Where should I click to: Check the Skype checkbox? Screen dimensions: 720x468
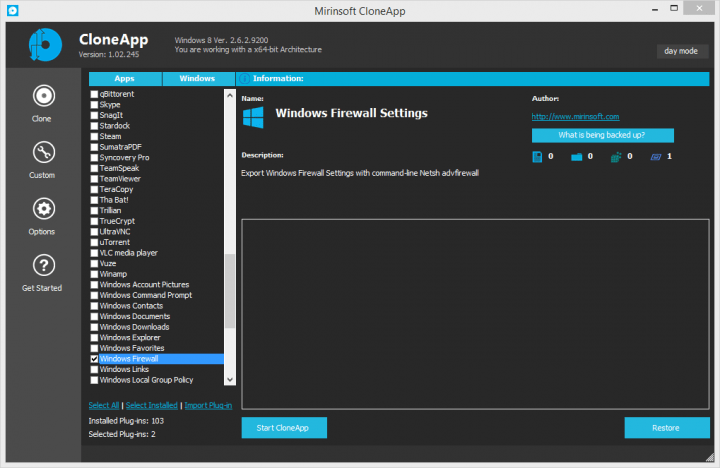point(94,105)
